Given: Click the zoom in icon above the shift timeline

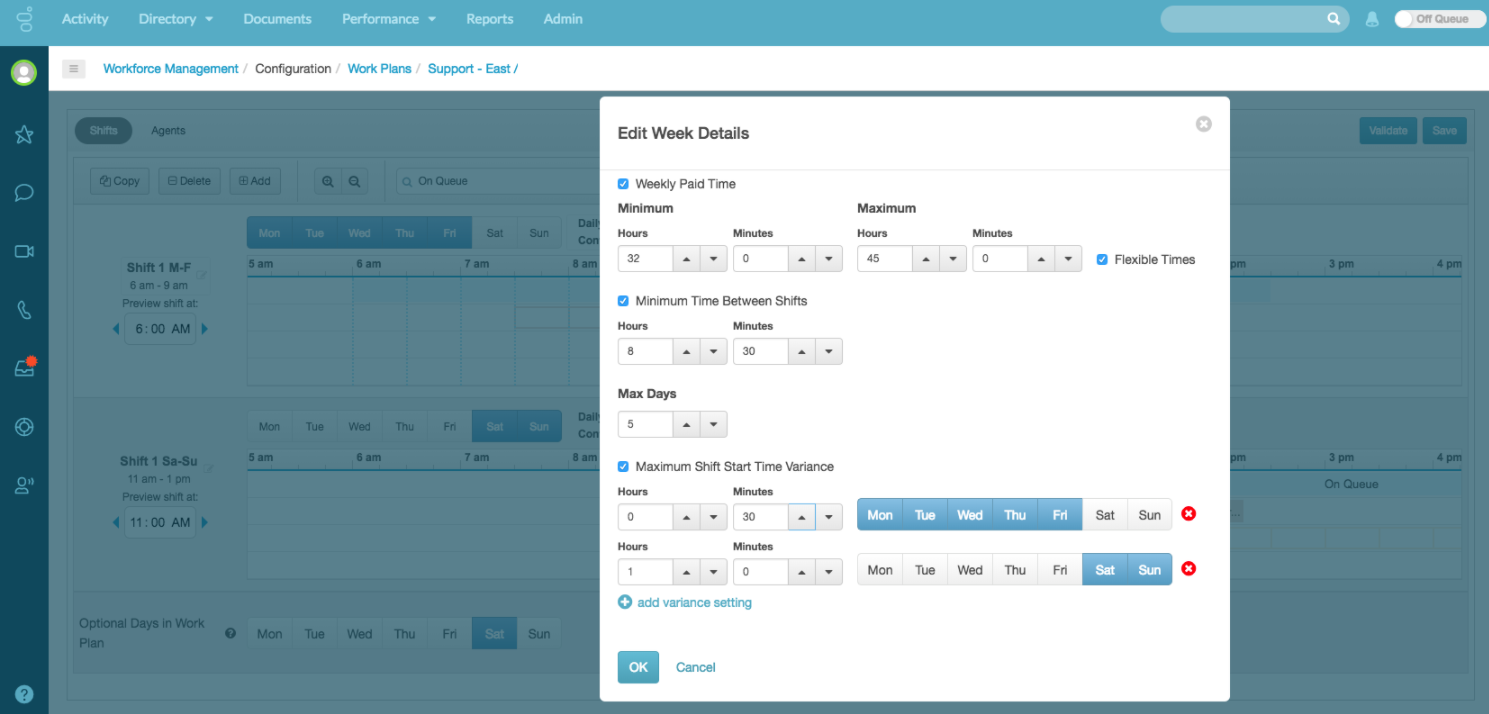Looking at the screenshot, I should point(327,181).
